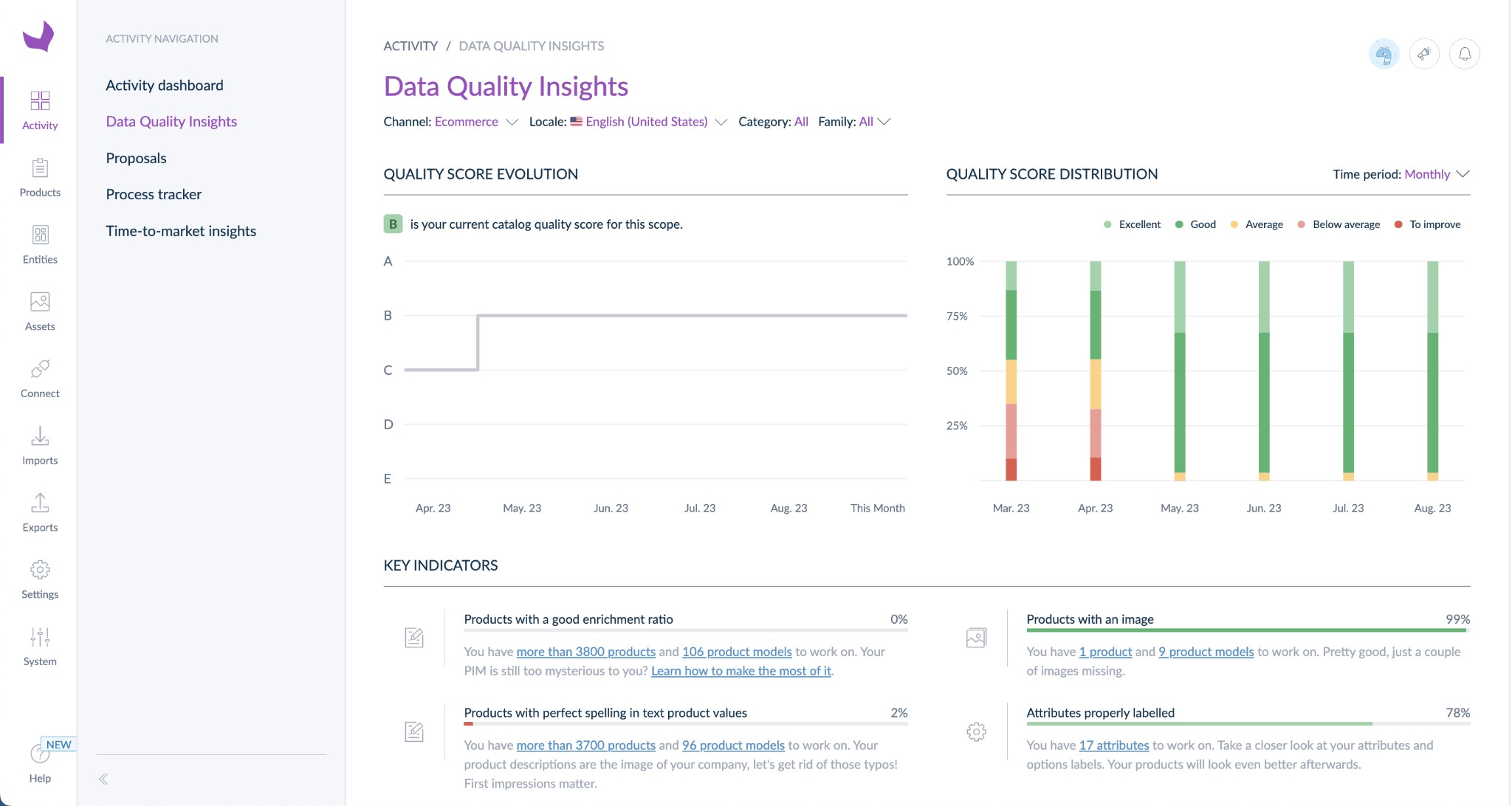
Task: Click the Learn how to make the most of it link
Action: (741, 670)
